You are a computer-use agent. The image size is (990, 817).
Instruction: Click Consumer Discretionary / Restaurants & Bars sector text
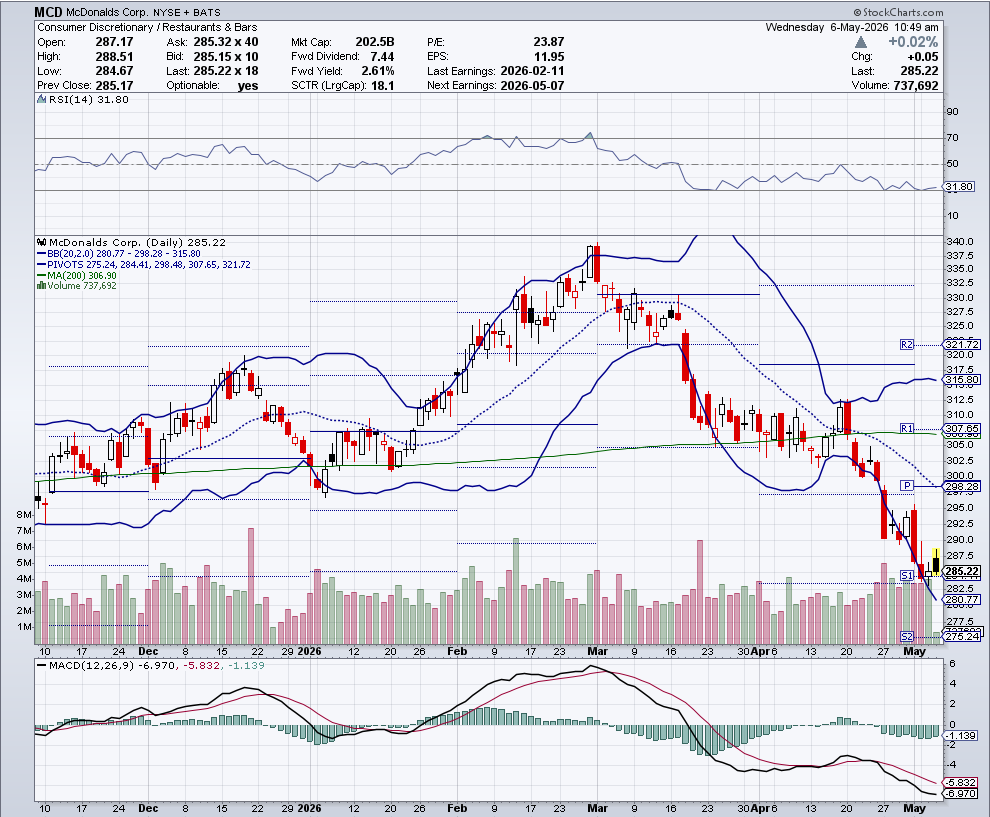tap(147, 27)
